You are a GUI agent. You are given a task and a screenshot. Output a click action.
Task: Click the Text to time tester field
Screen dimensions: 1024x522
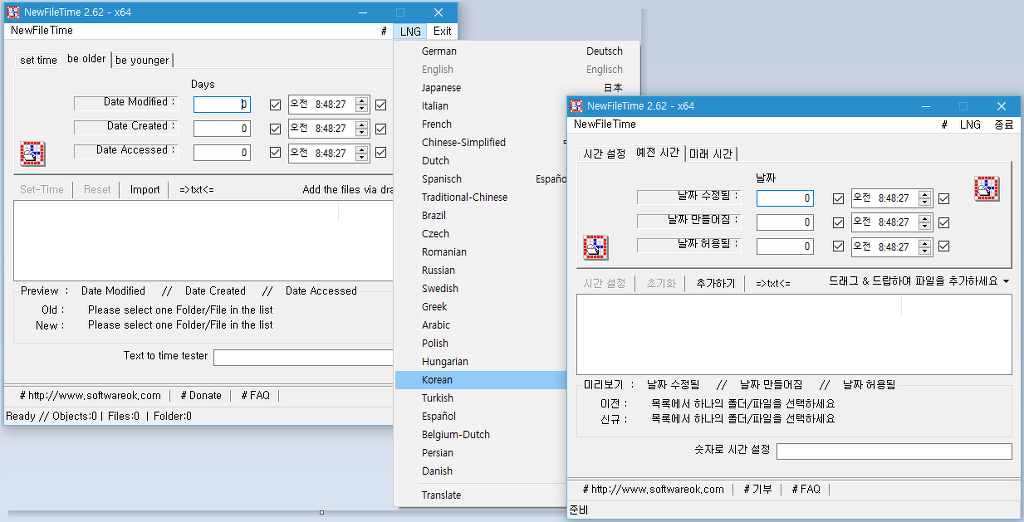[x=304, y=357]
